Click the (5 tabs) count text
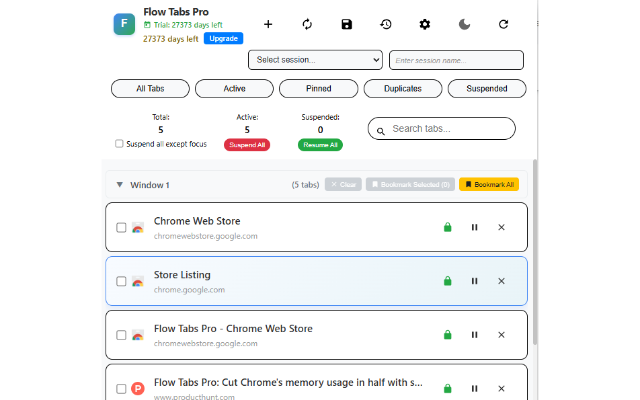The image size is (640, 400). (305, 185)
